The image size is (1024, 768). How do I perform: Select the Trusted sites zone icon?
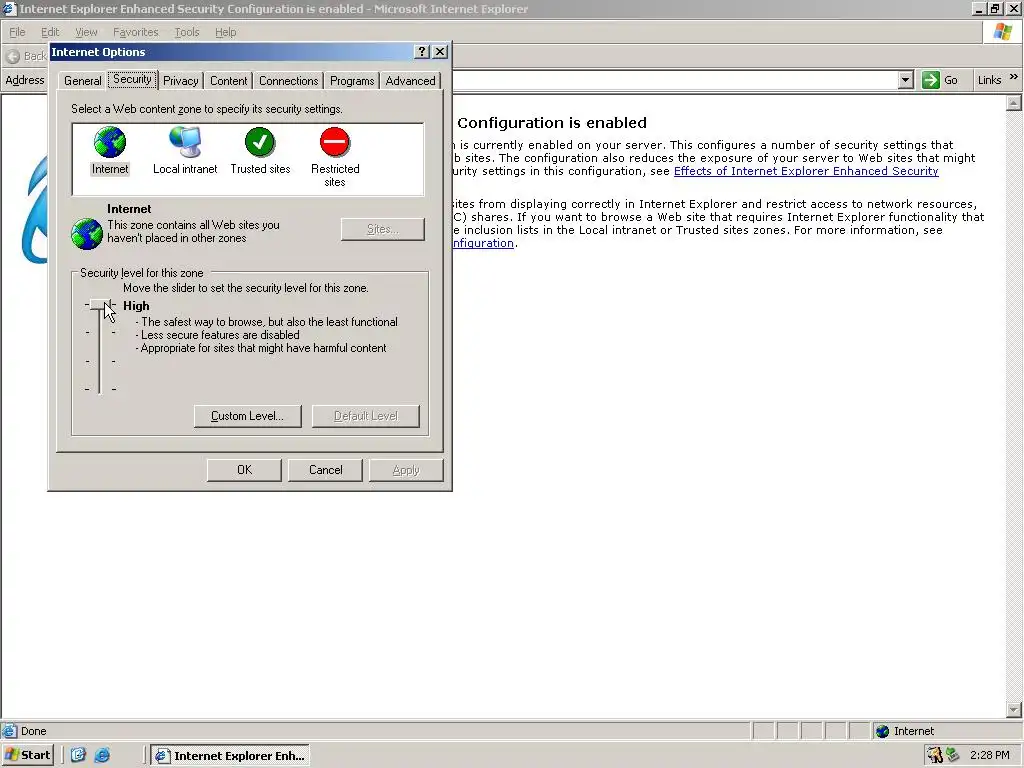(x=260, y=142)
